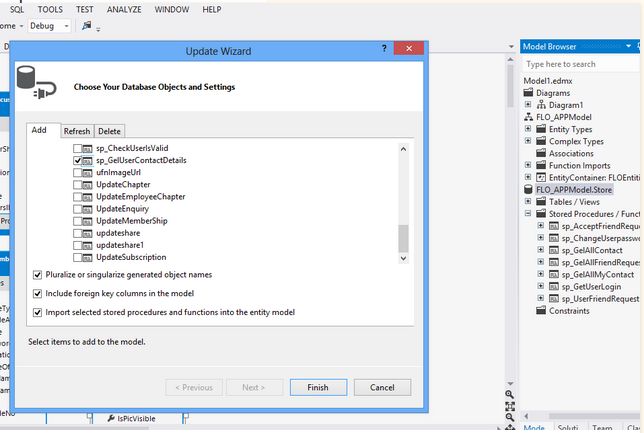Click the sp_ChangeUserpassword procedure icon
The width and height of the screenshot is (644, 433).
554,238
